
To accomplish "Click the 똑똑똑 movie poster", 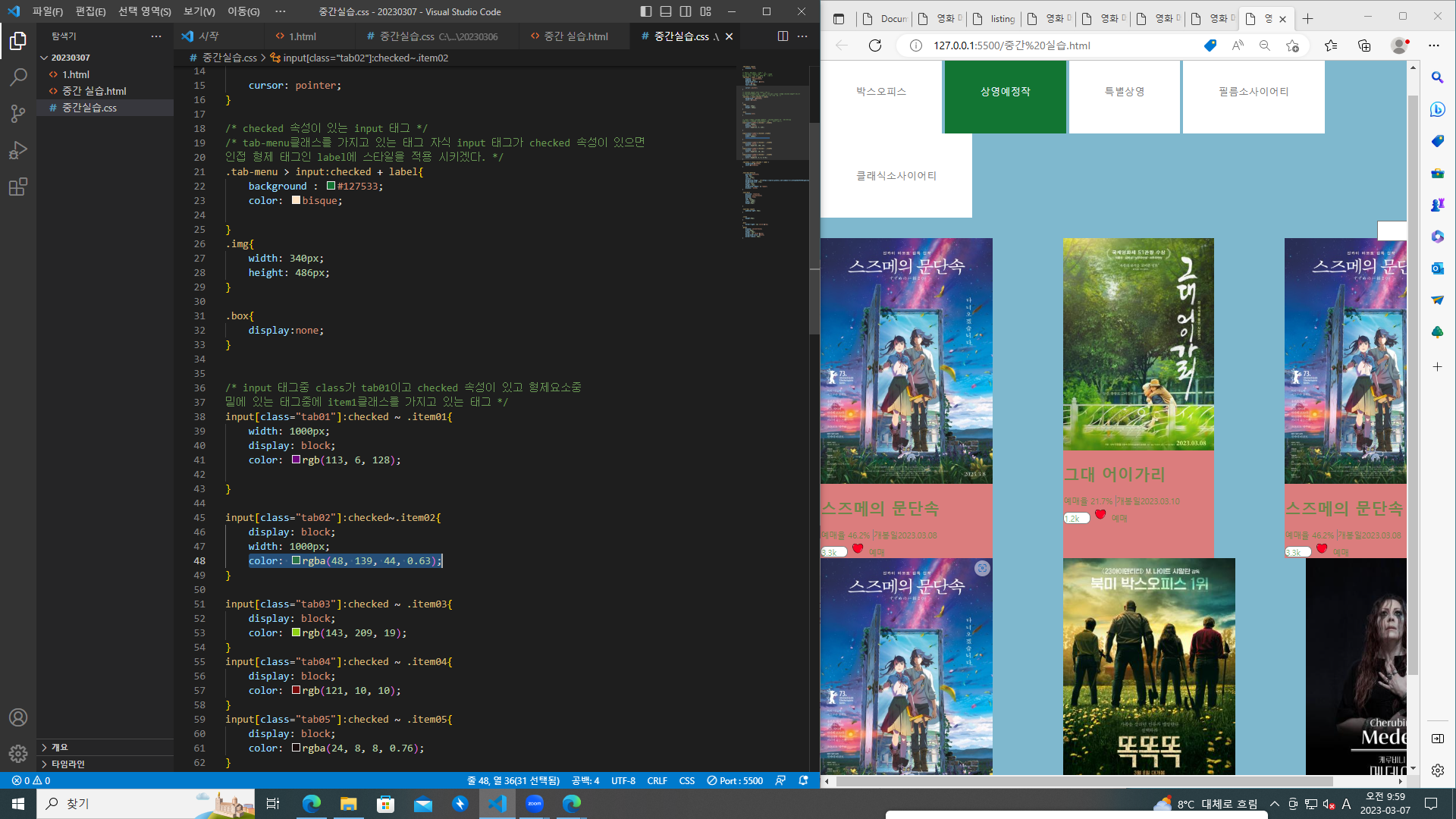I will pyautogui.click(x=1149, y=667).
